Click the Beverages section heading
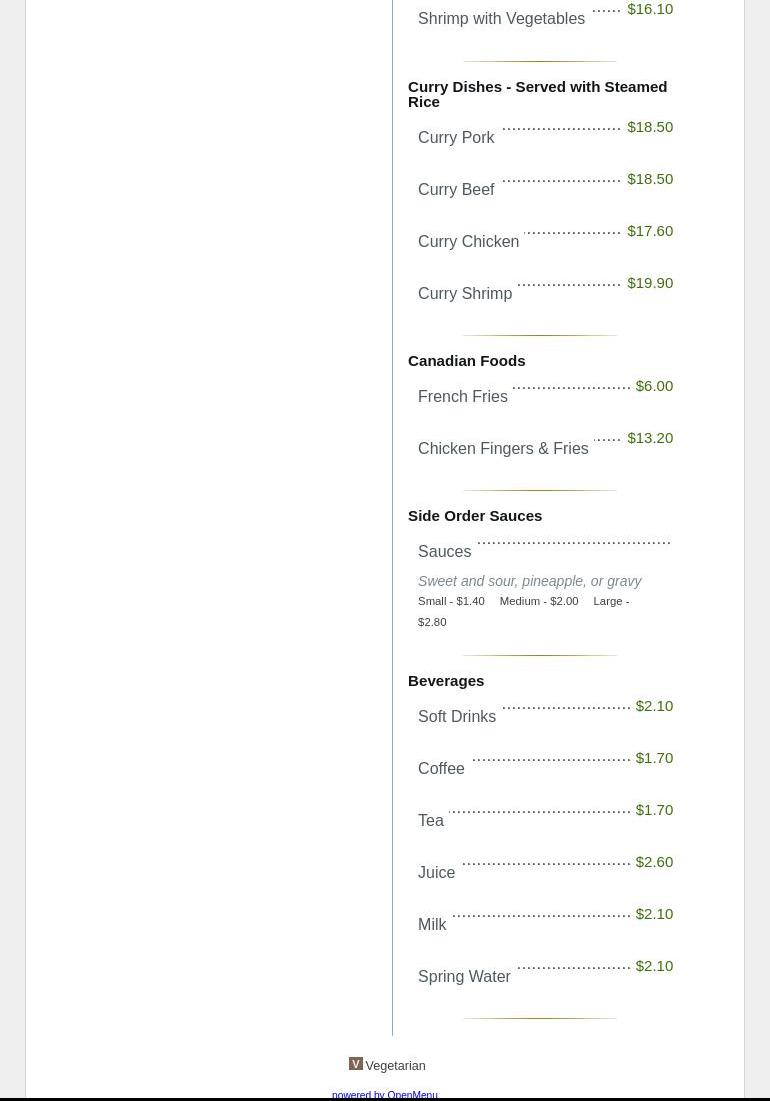The height and width of the screenshot is (1101, 770). click(x=446, y=681)
